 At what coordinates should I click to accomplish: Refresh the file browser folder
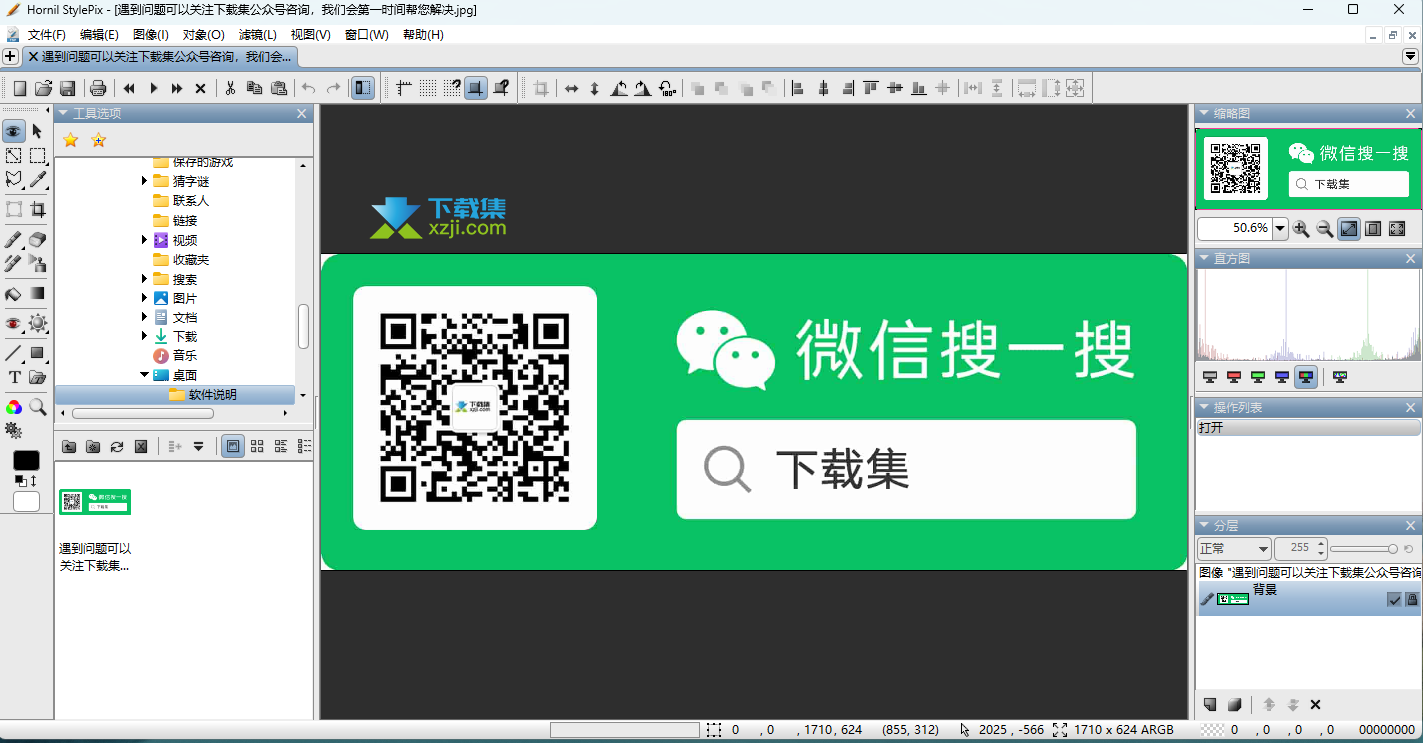(x=117, y=446)
